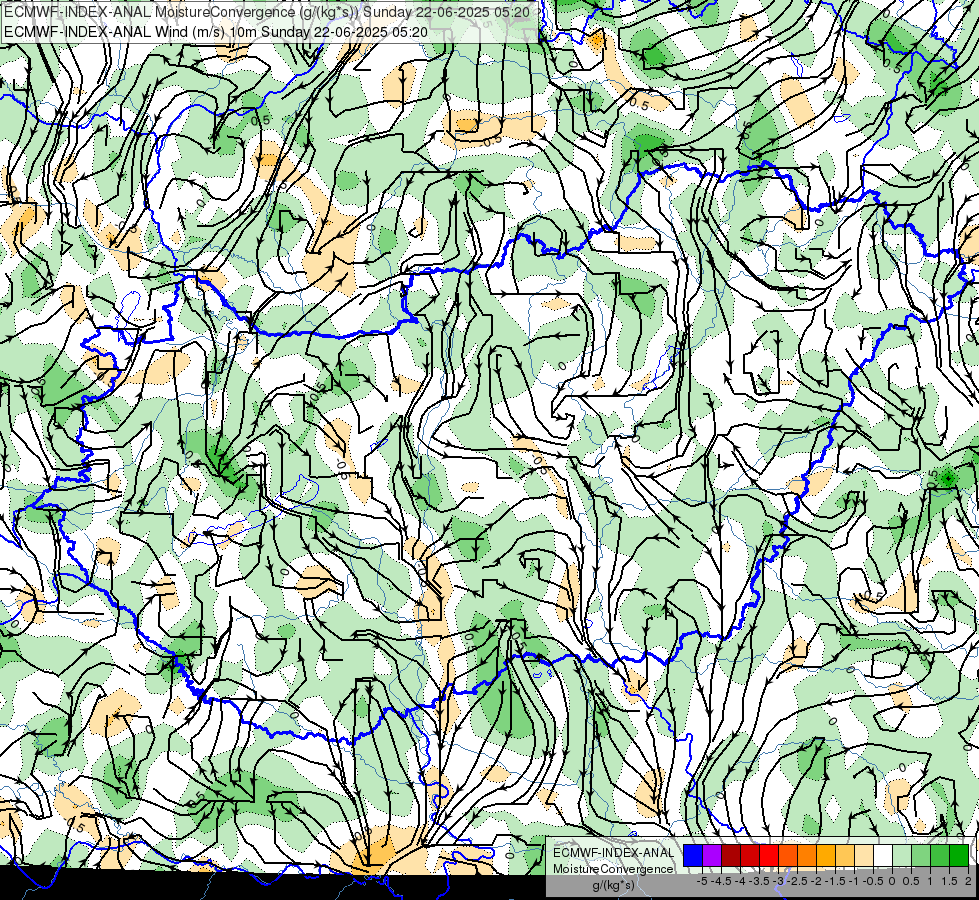Screen dimensions: 979x900
Task: Click the legend unit g/(kg*s)
Action: [x=614, y=886]
